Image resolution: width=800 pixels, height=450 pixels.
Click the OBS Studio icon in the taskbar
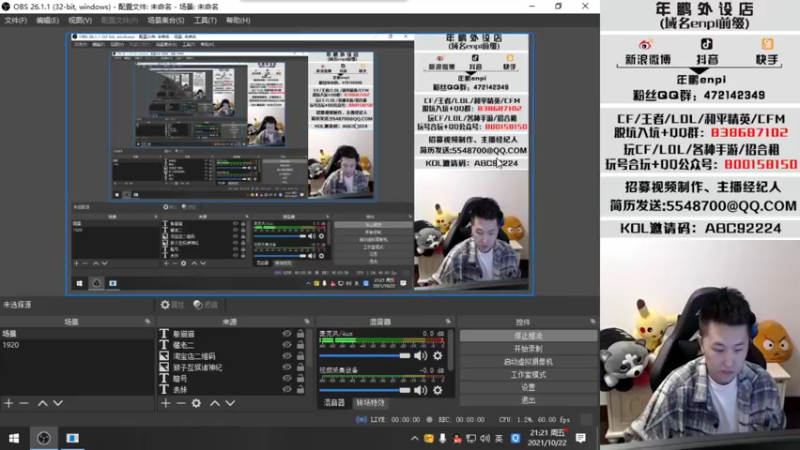pyautogui.click(x=44, y=438)
